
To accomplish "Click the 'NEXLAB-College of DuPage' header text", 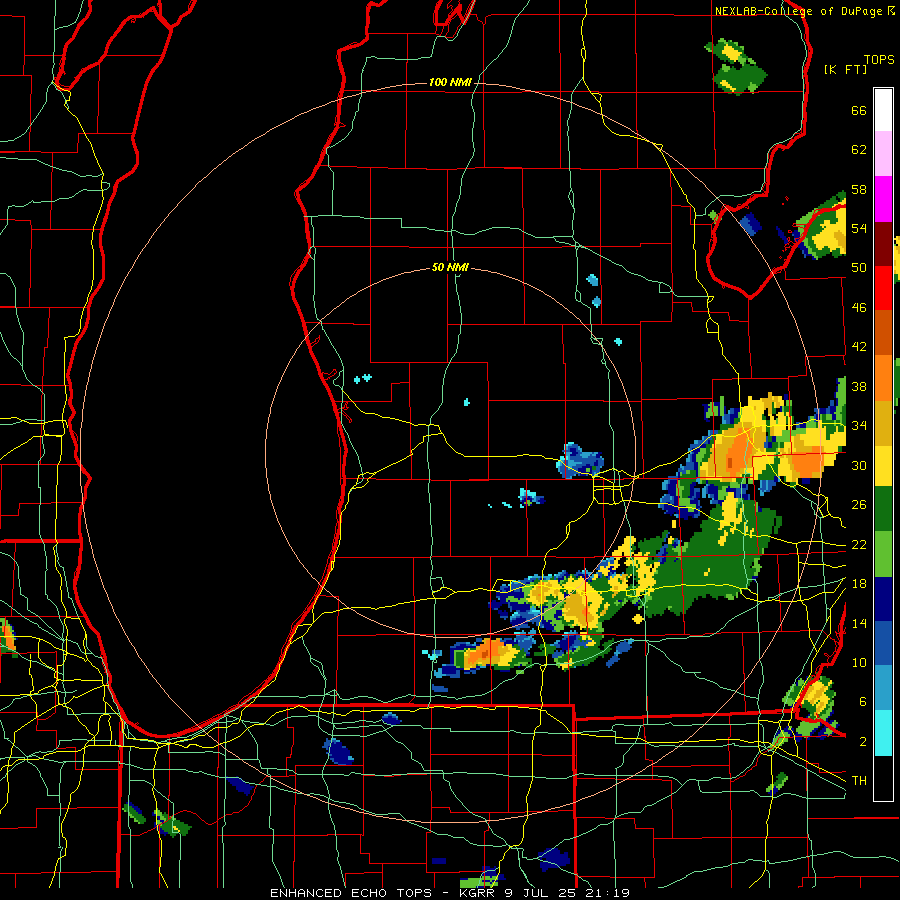I will [798, 11].
